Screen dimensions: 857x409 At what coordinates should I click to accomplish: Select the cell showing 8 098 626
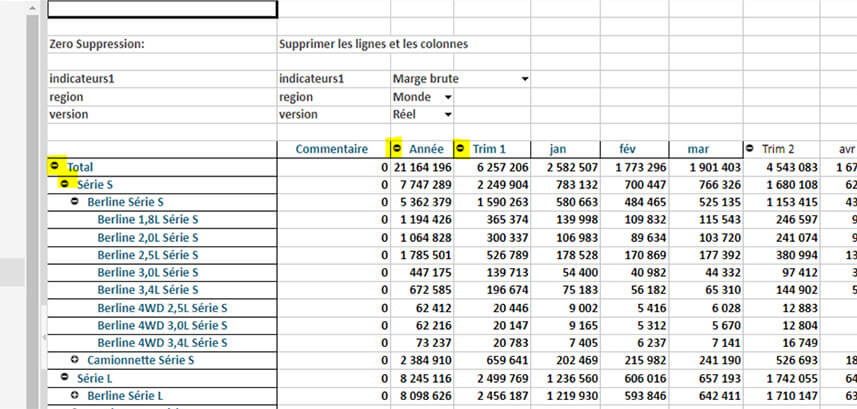click(422, 395)
